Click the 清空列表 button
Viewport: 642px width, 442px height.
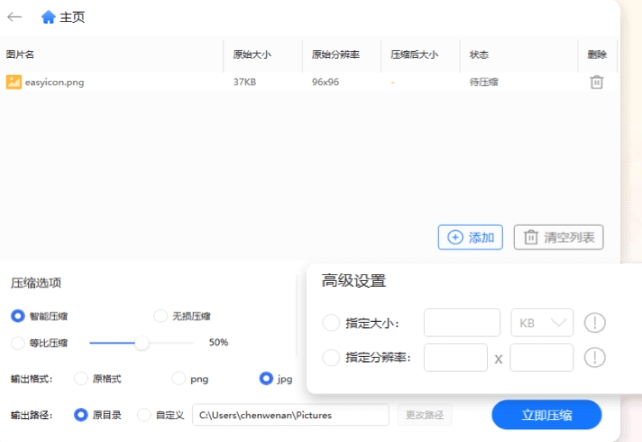559,237
